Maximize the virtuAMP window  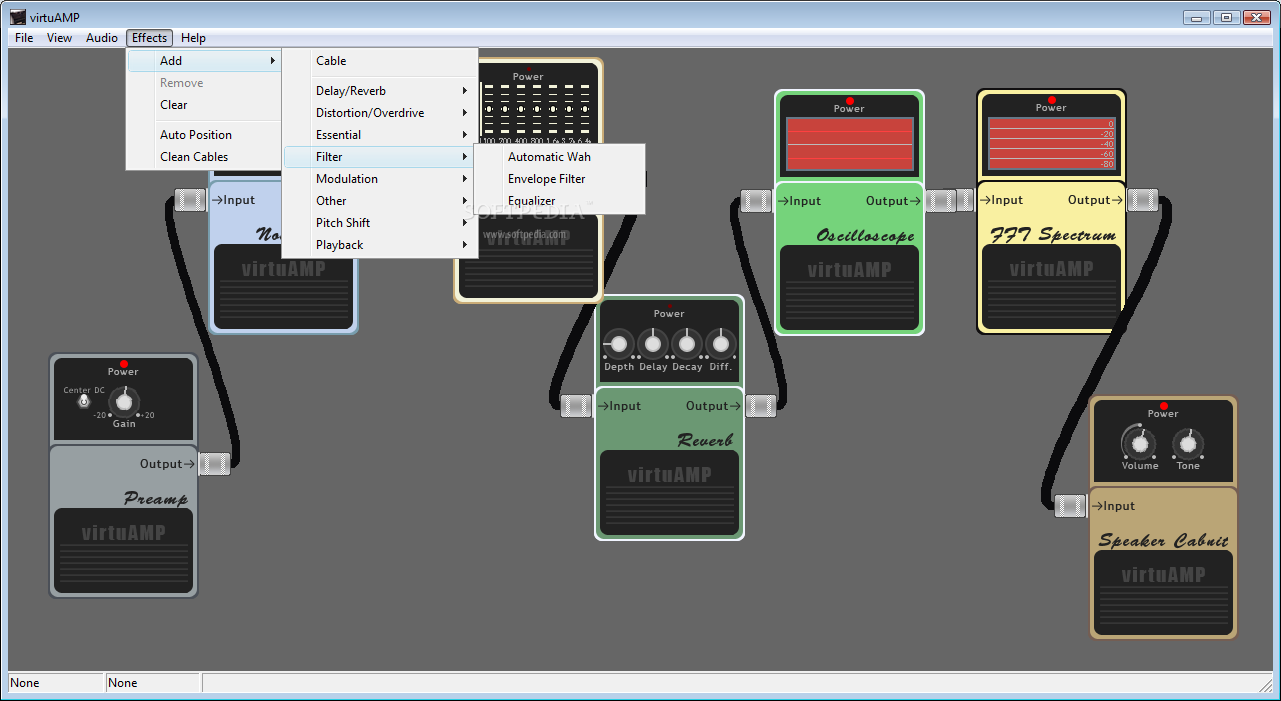1225,17
